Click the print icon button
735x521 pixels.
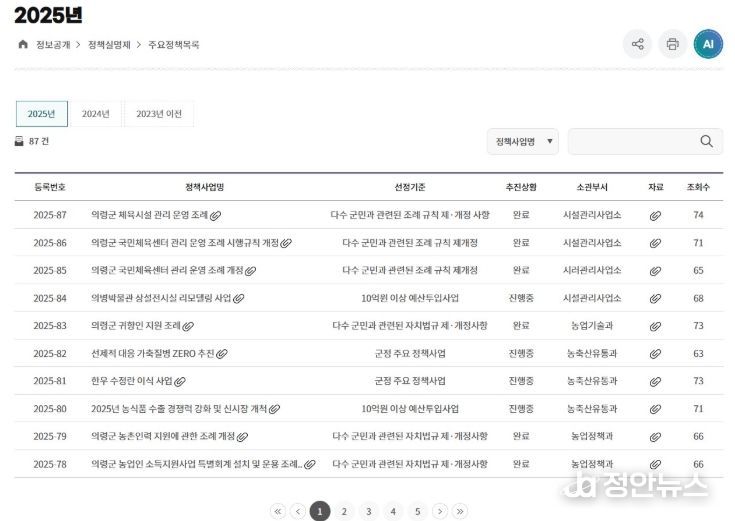(672, 44)
